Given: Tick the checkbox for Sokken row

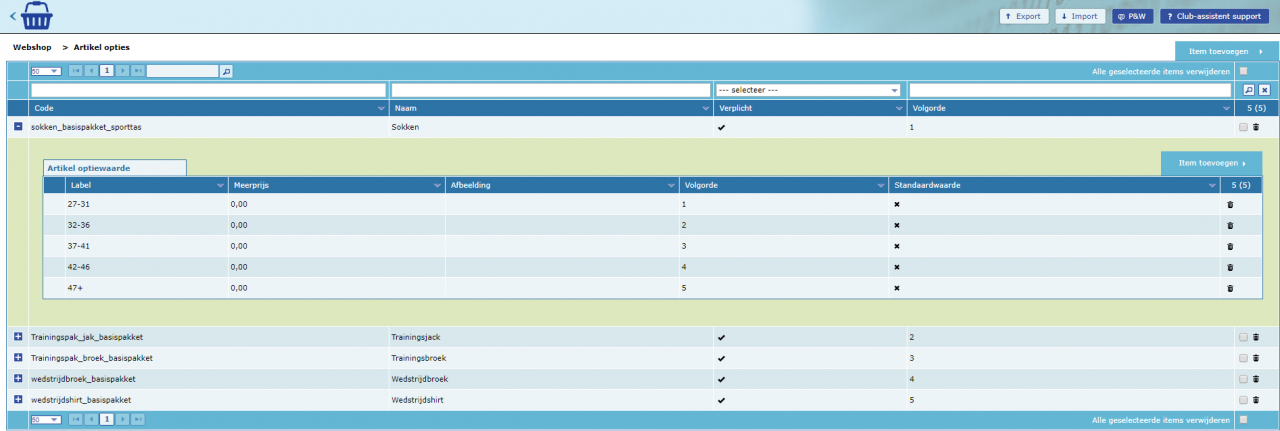Looking at the screenshot, I should [1243, 128].
